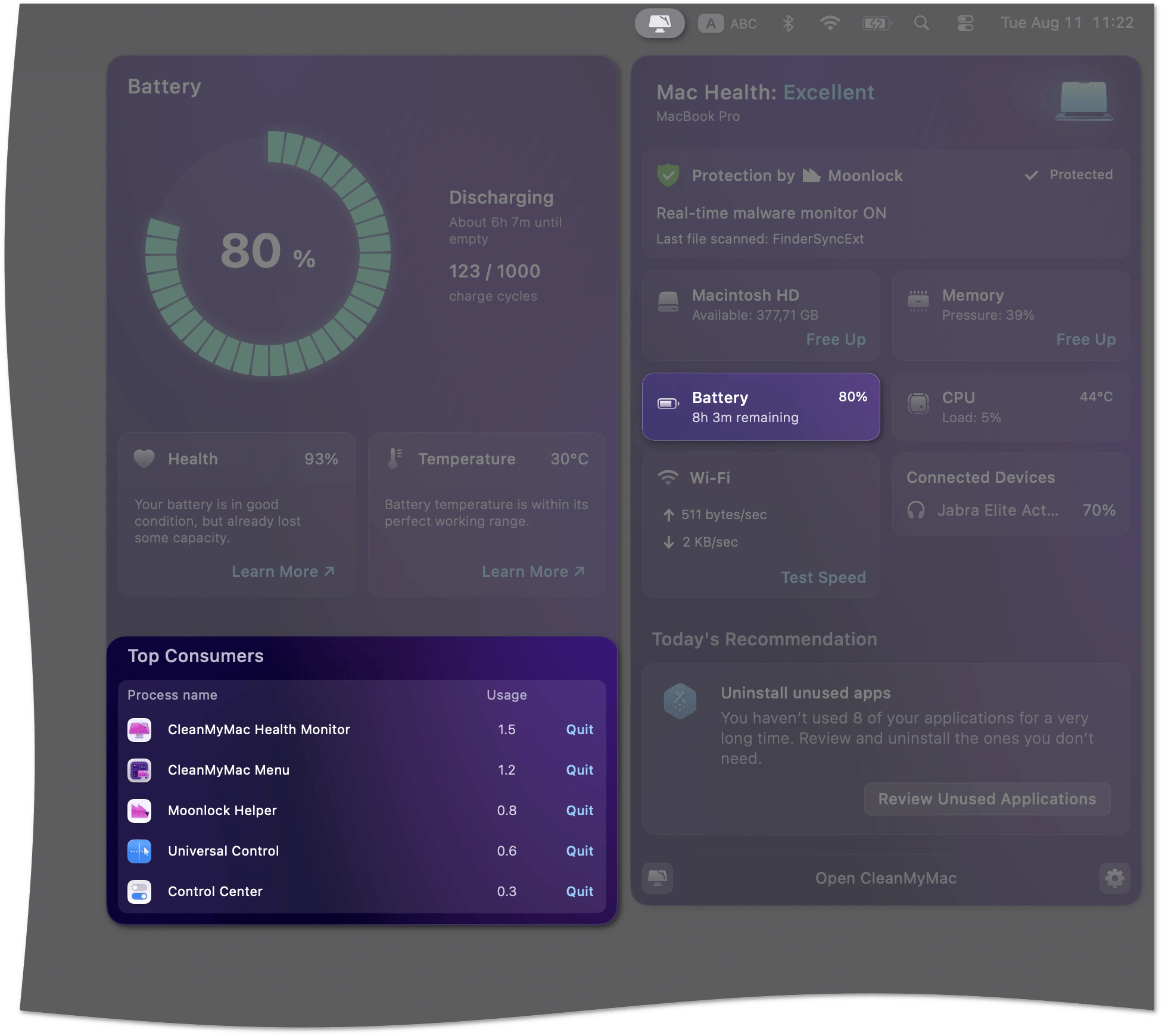
Task: Click the Wi-Fi download arrow icon
Action: [x=668, y=542]
